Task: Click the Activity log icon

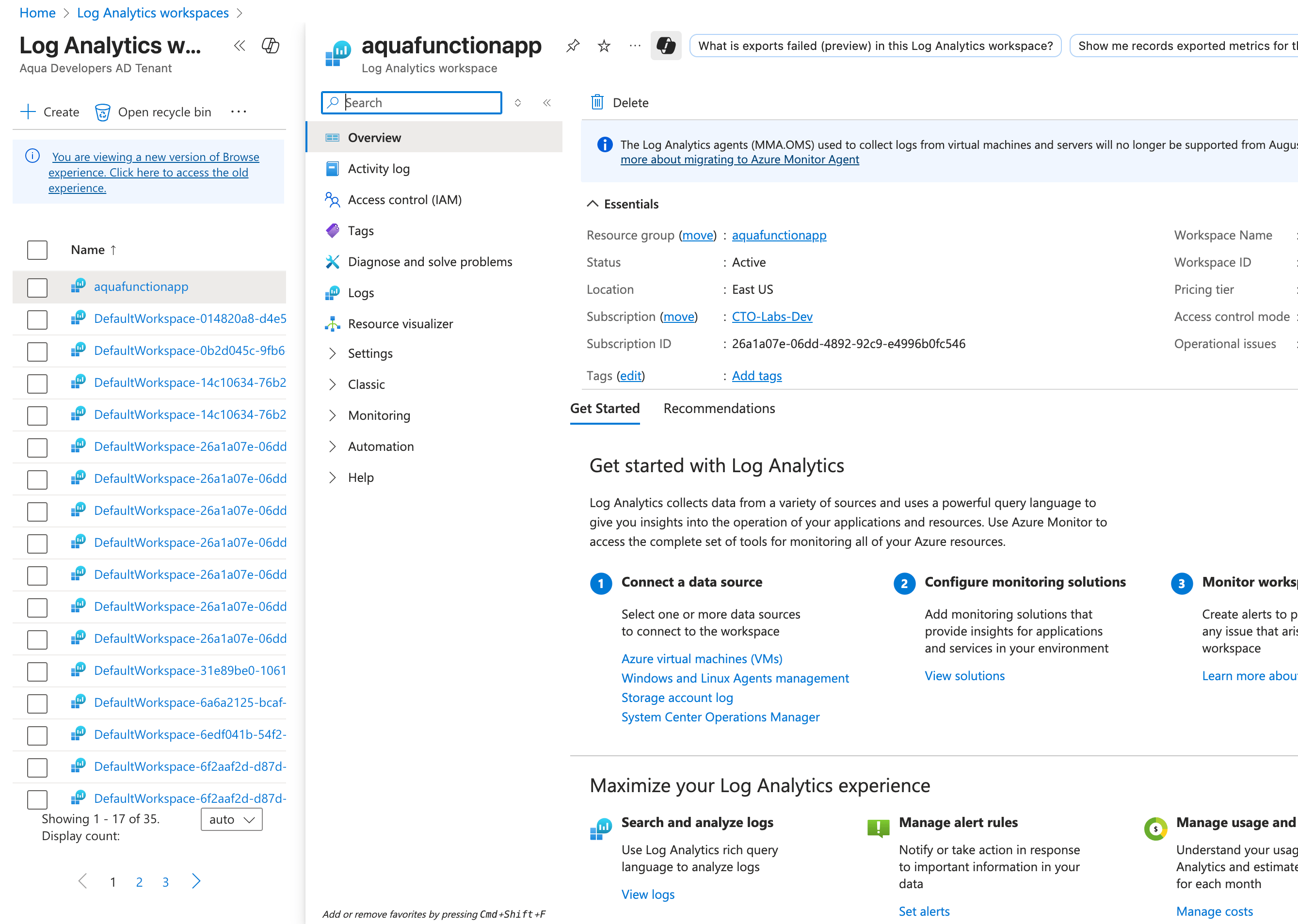Action: (332, 168)
